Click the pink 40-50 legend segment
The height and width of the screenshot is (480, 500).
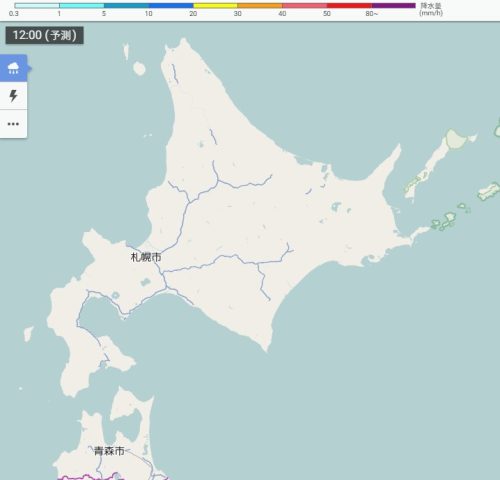point(305,5)
